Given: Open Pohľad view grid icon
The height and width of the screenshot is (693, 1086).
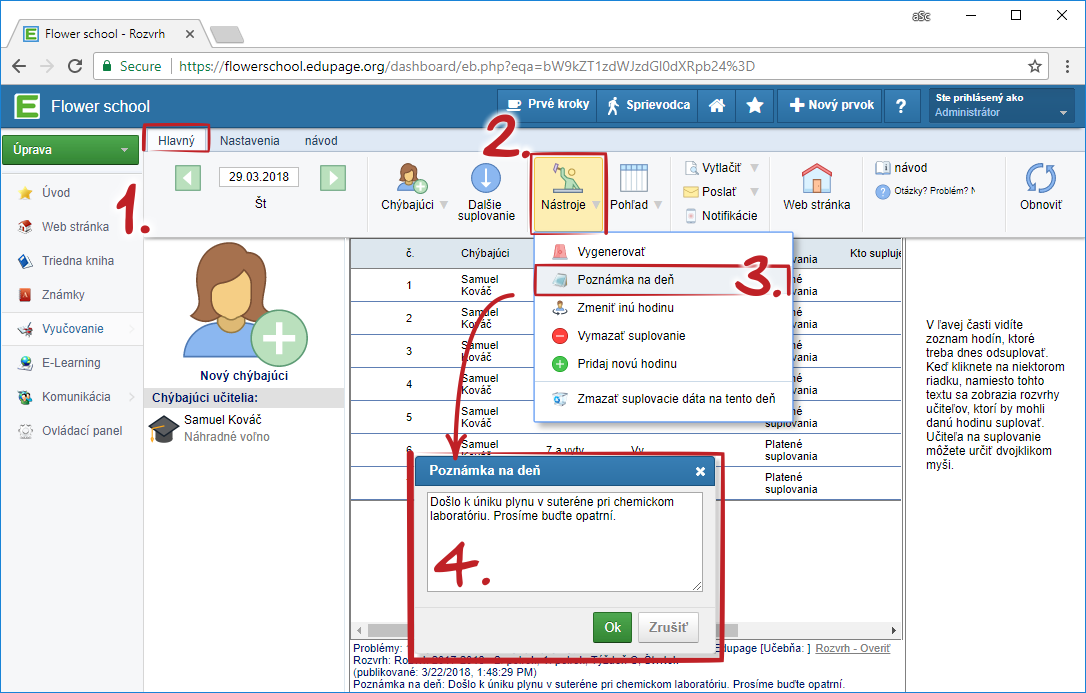Looking at the screenshot, I should [634, 178].
